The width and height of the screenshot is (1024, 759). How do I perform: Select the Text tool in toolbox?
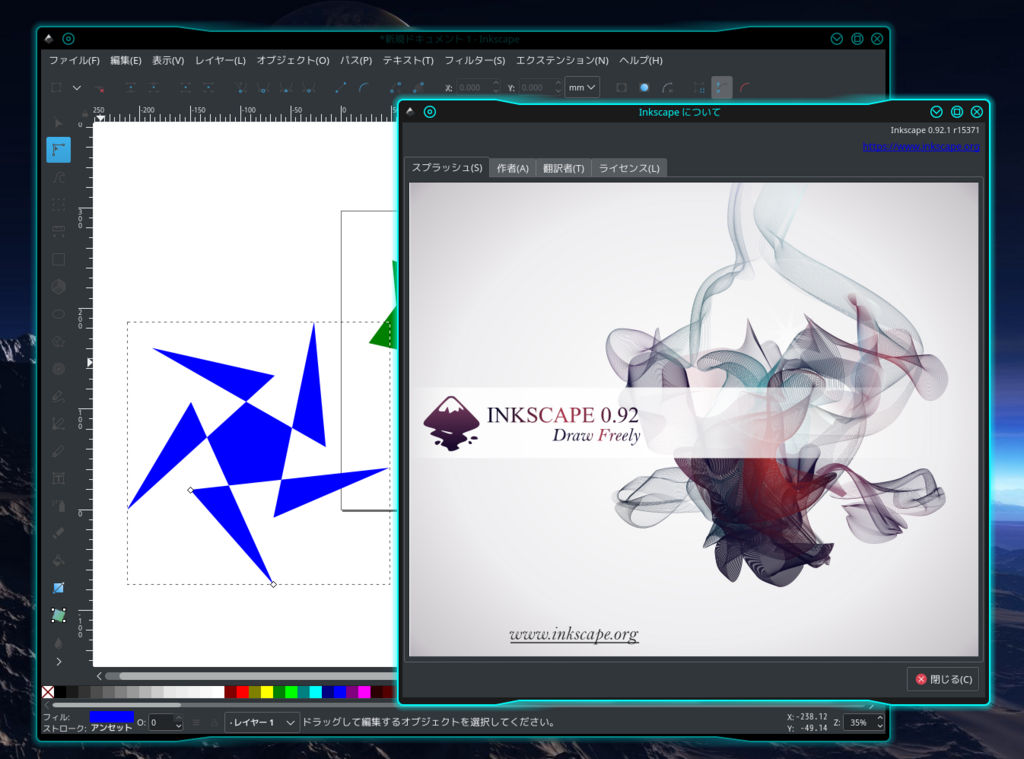(x=58, y=479)
